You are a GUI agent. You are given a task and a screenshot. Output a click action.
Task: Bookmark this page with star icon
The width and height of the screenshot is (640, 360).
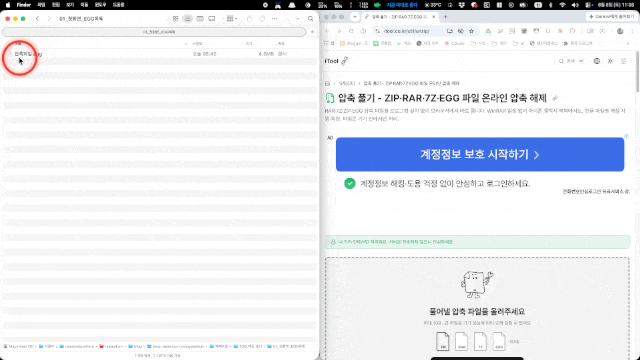click(x=471, y=31)
